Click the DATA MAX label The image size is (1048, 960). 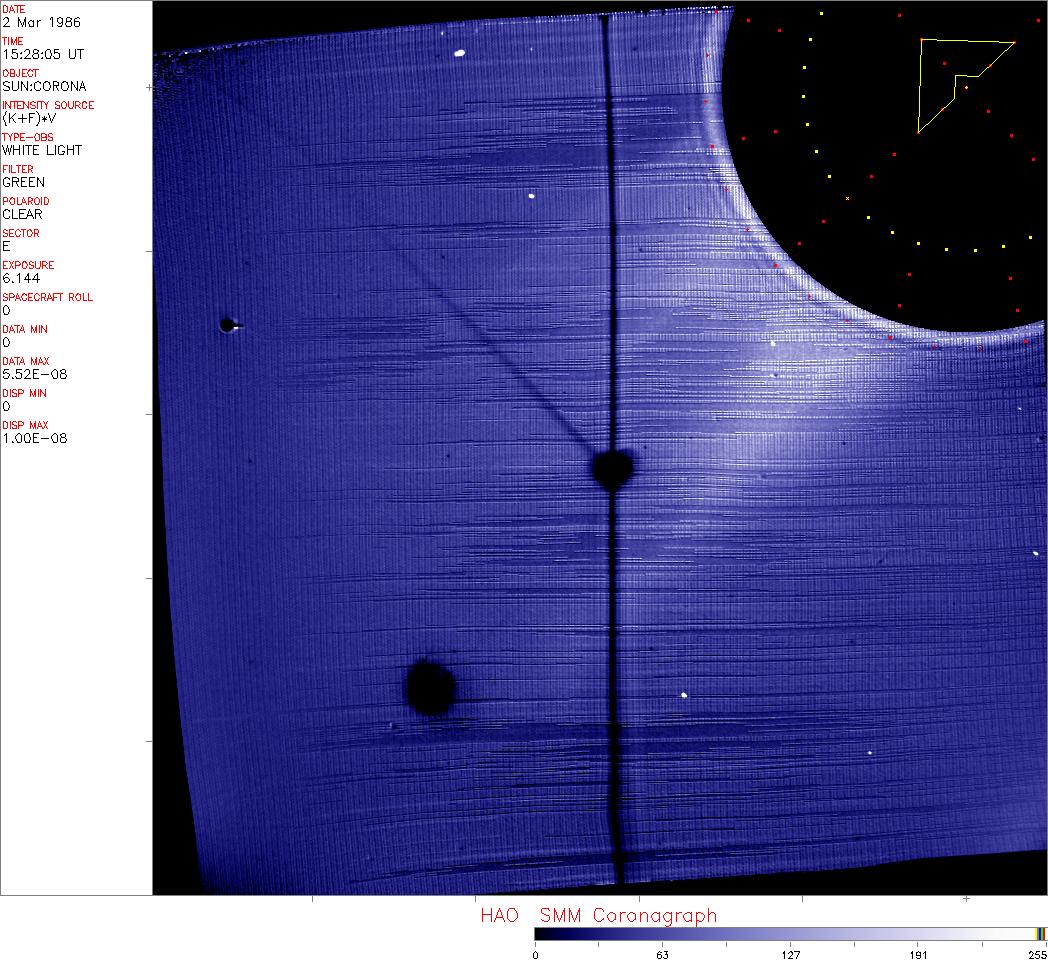pyautogui.click(x=25, y=362)
